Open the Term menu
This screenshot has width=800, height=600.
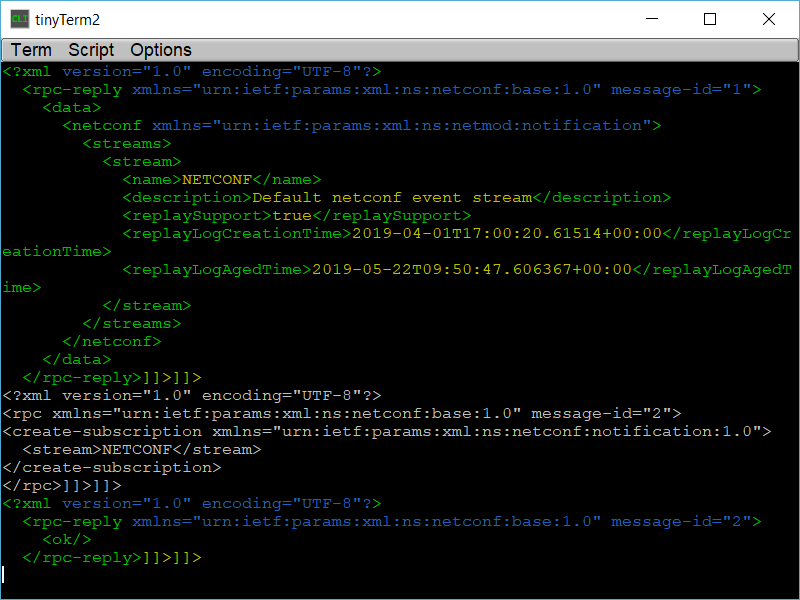click(x=31, y=50)
